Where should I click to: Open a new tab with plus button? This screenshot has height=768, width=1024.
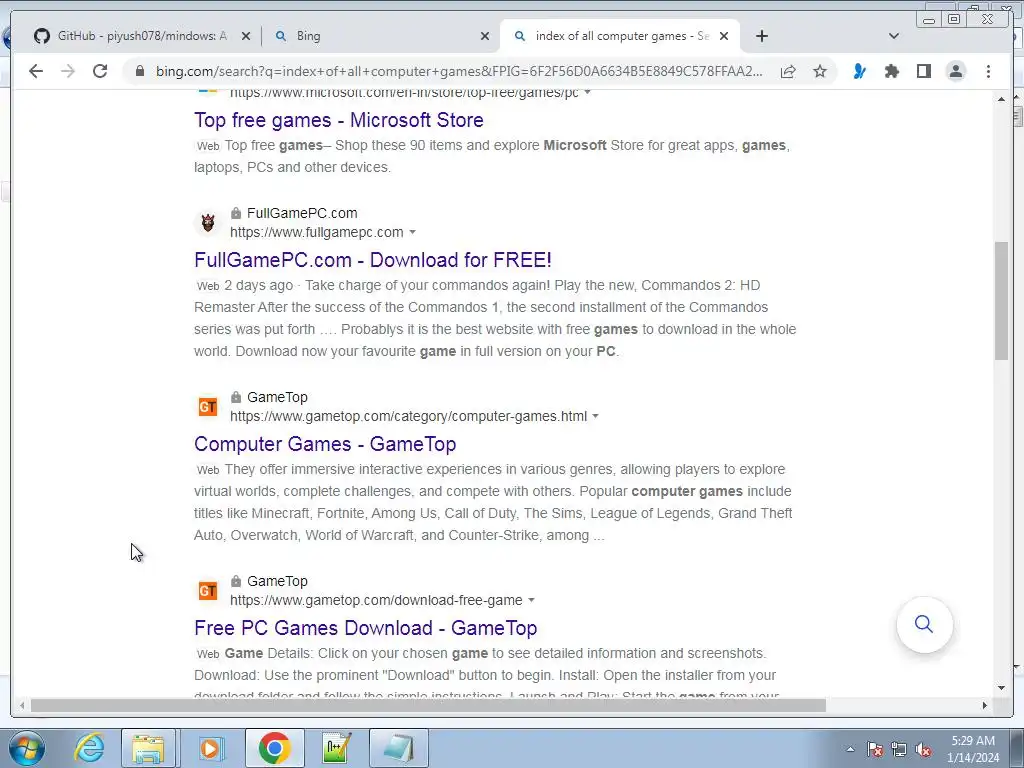(762, 36)
